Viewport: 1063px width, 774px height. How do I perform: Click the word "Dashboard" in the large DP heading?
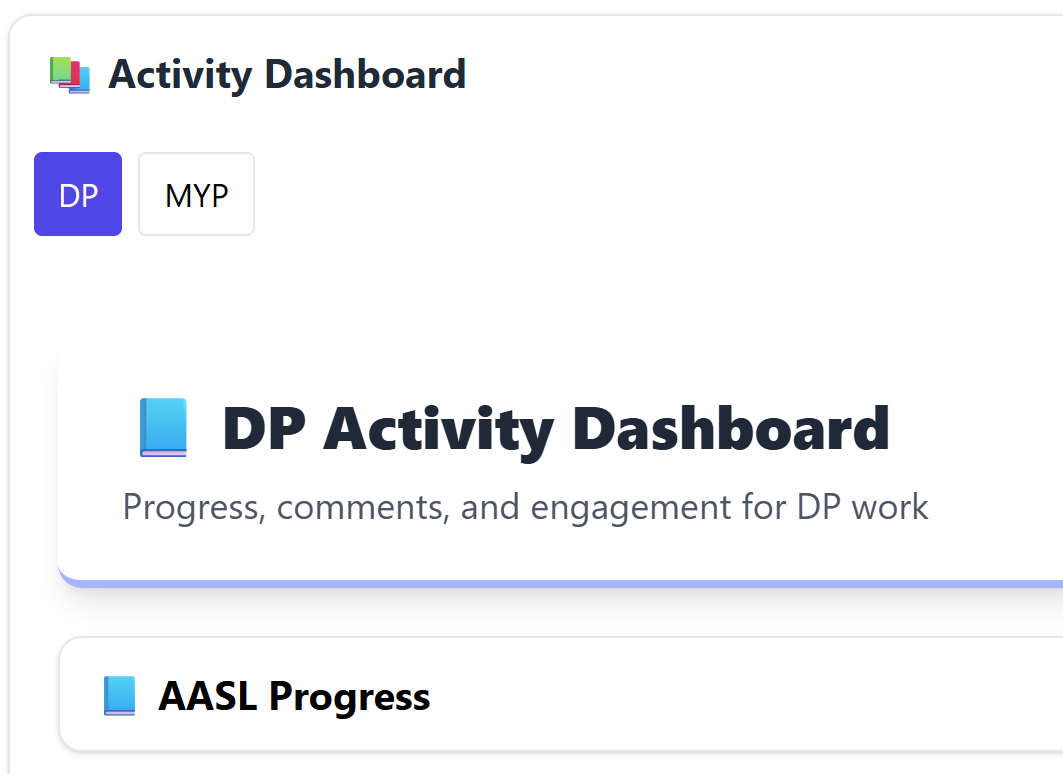click(731, 428)
